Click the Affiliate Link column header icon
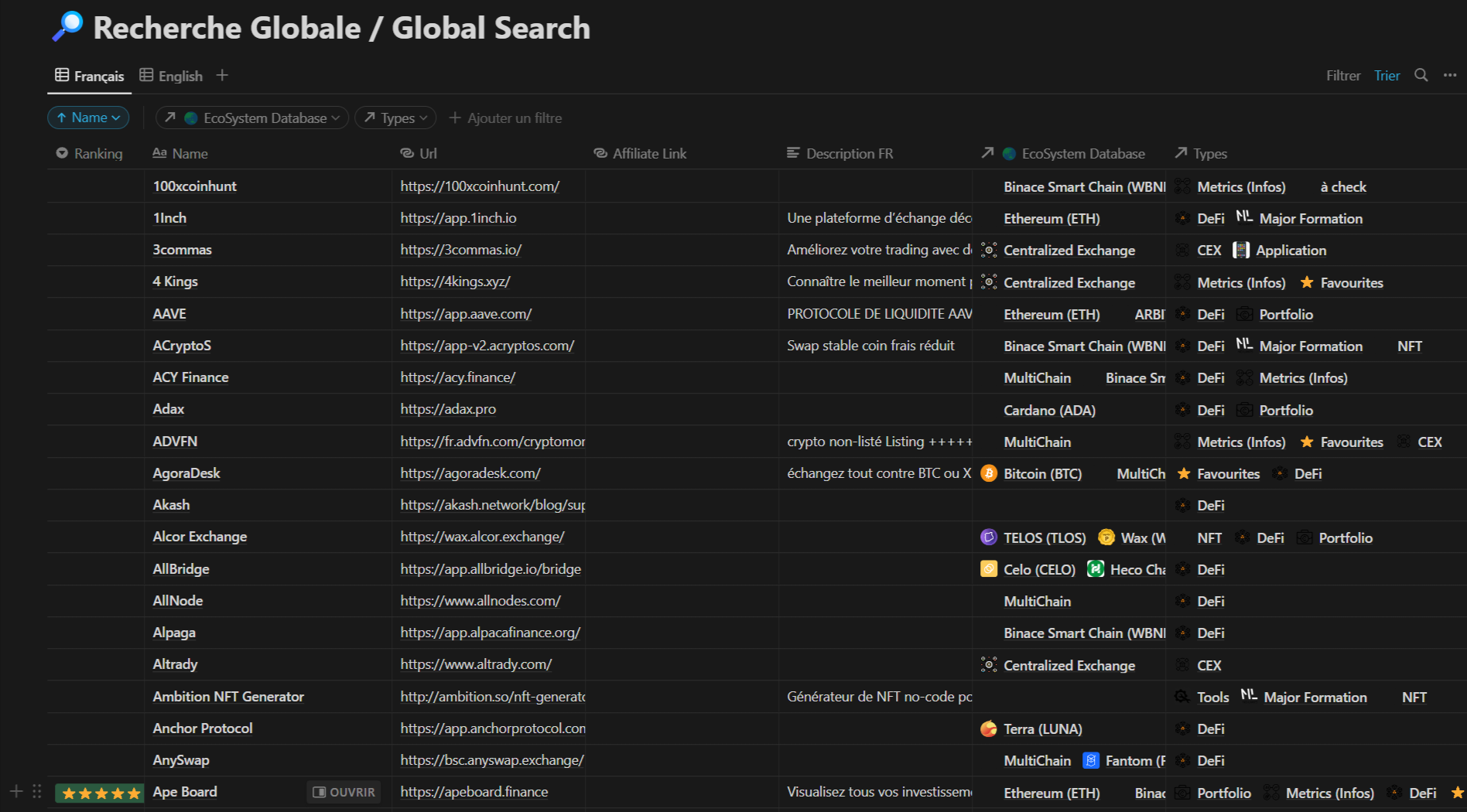Image resolution: width=1467 pixels, height=812 pixels. pos(600,153)
